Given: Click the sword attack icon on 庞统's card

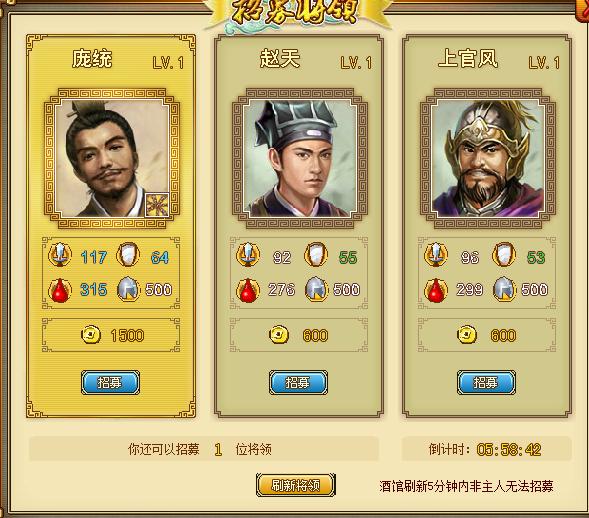Looking at the screenshot, I should [60, 255].
